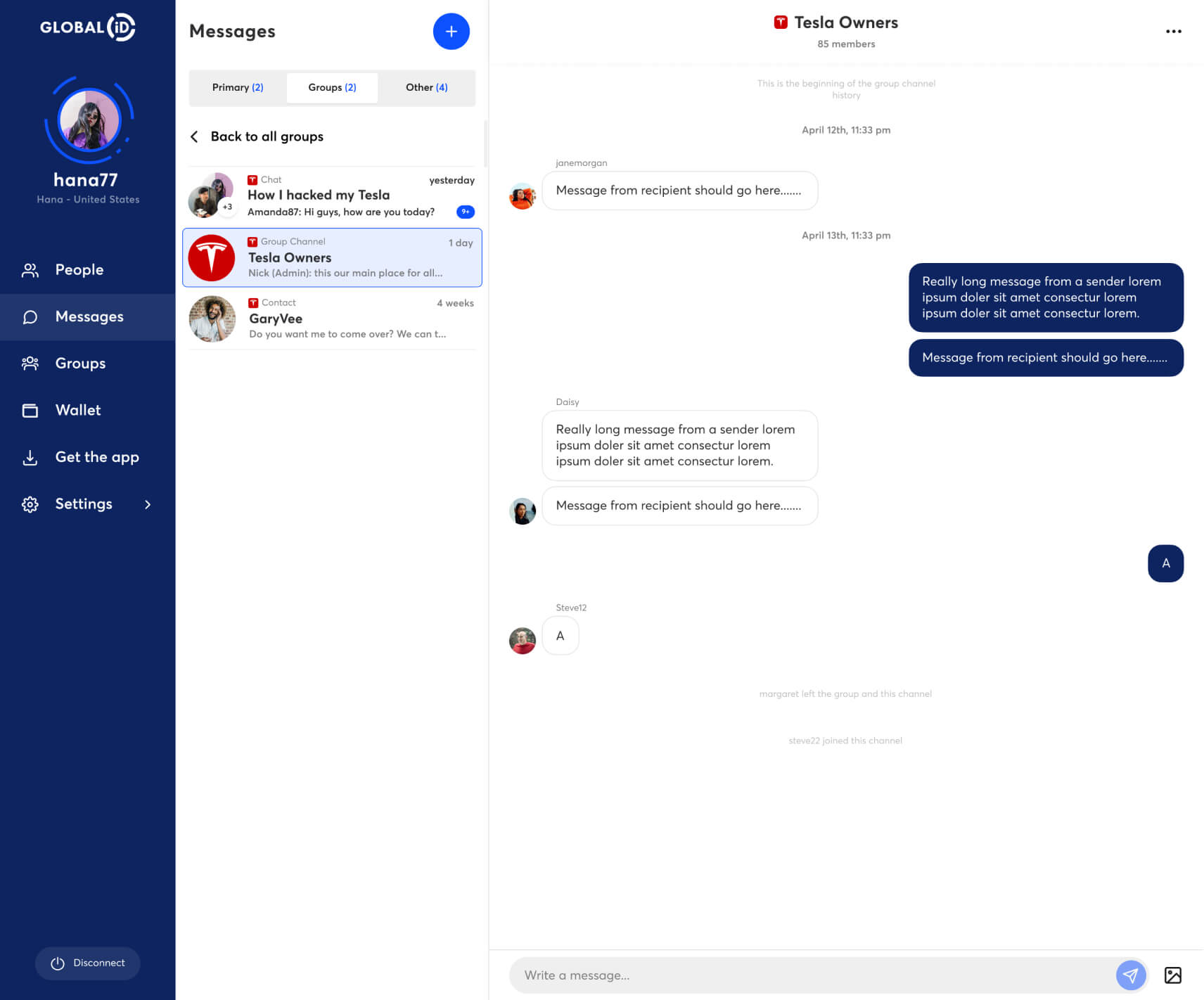Open Groups in sidebar

88,364
